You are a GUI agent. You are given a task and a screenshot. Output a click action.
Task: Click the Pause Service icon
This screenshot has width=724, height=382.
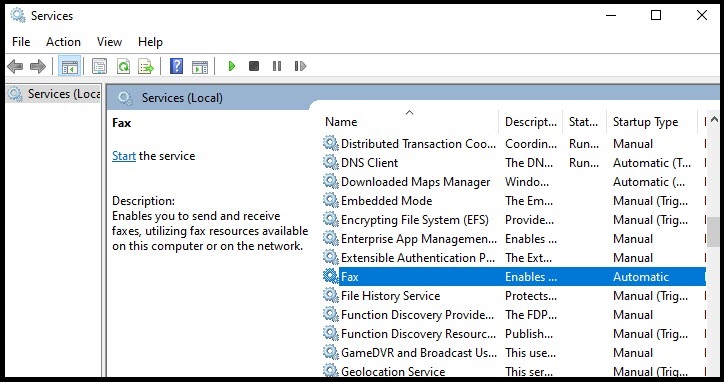click(277, 66)
